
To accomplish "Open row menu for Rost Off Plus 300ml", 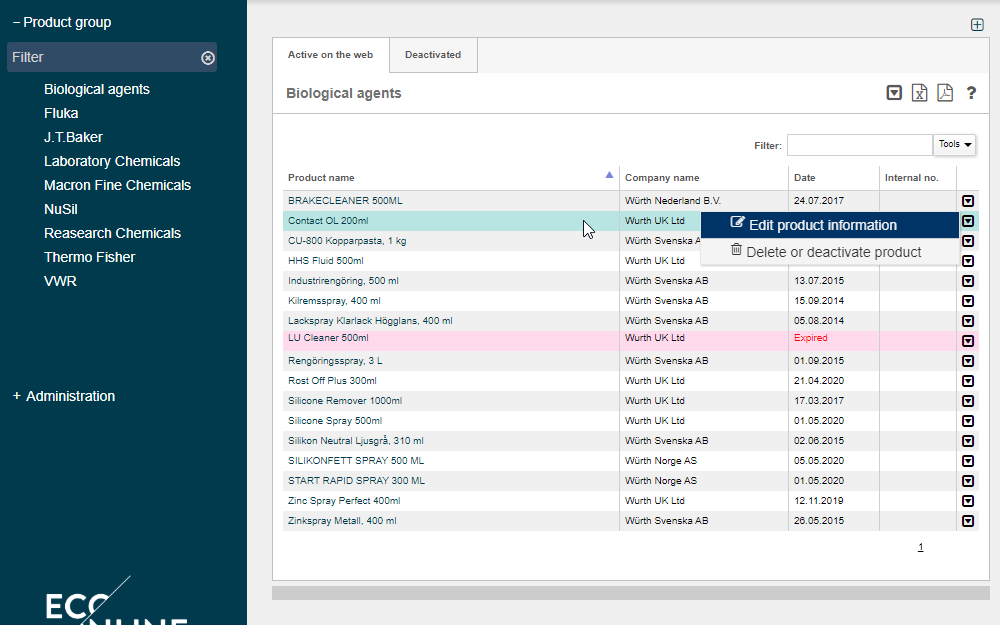I will (967, 381).
